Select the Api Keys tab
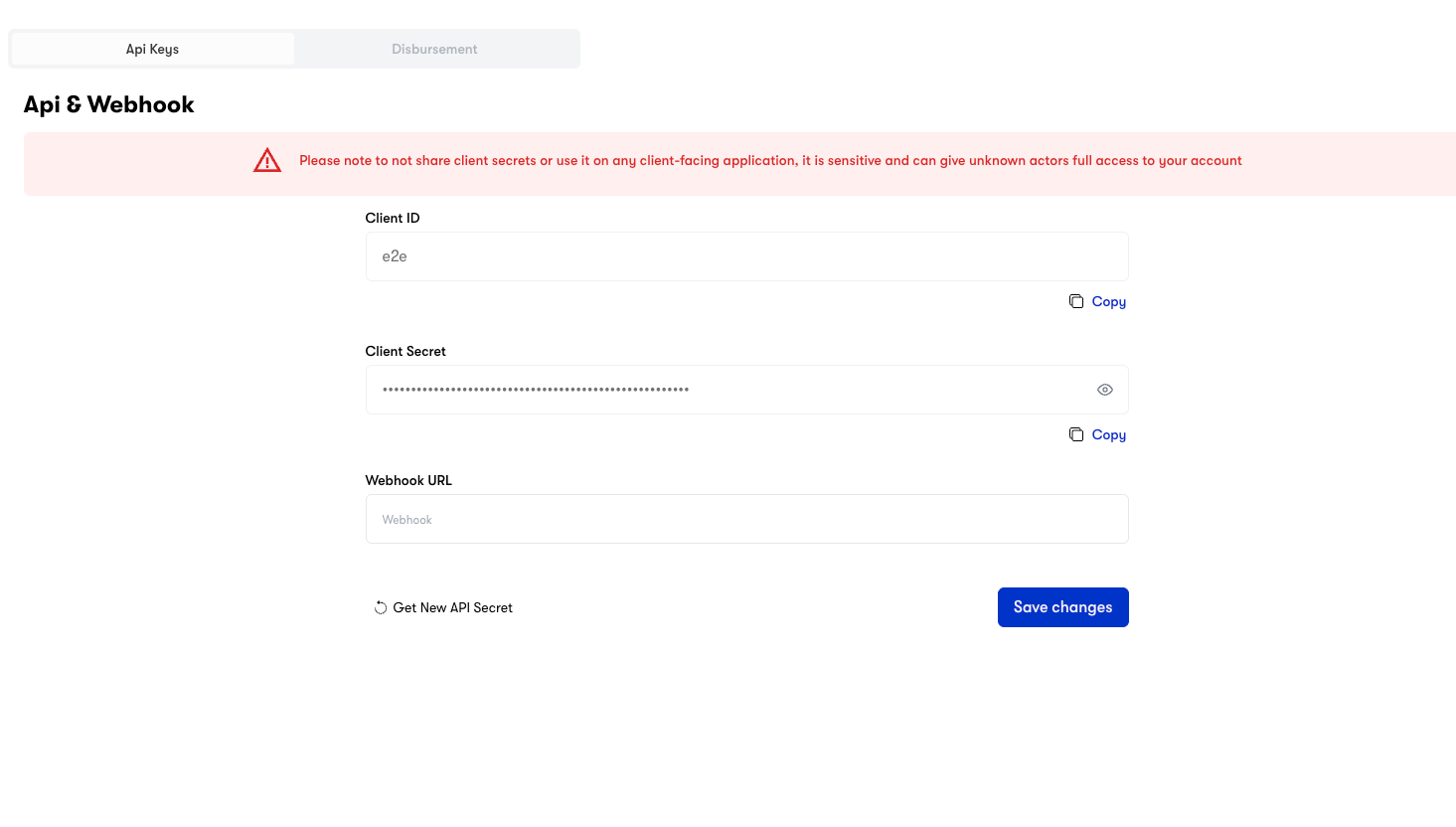Viewport: 1456px width, 827px height. pos(151,48)
